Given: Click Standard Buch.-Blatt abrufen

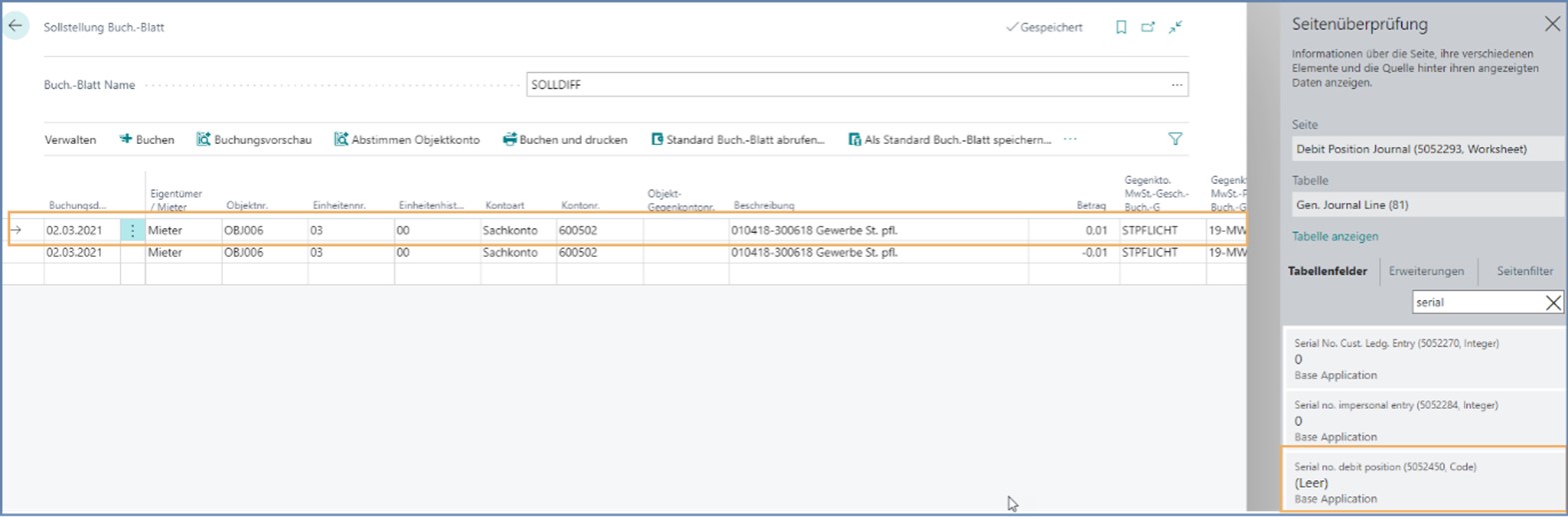Looking at the screenshot, I should point(738,140).
